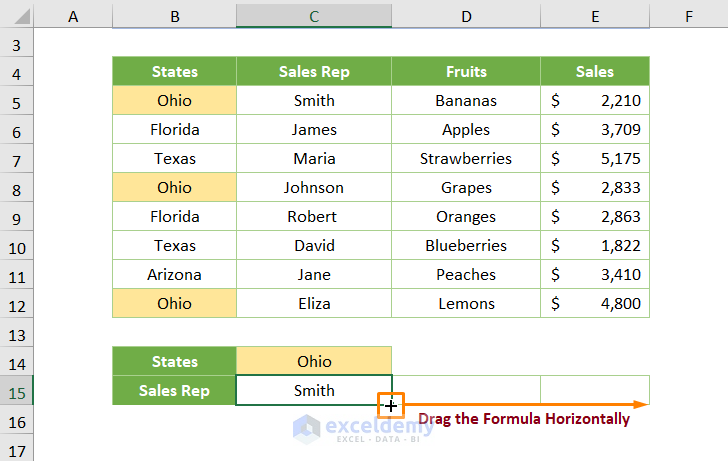Select the empty cell D15
Viewport: 728px width, 461px height.
(x=466, y=389)
